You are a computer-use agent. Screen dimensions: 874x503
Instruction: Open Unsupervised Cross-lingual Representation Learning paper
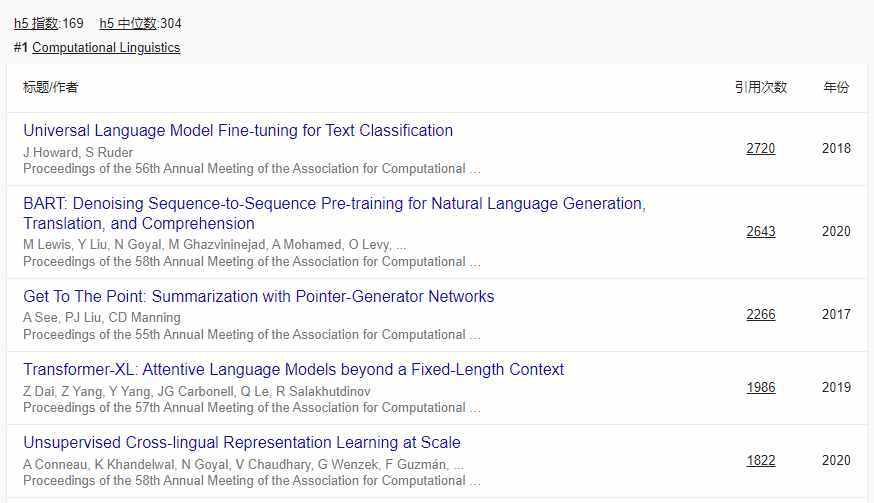pyautogui.click(x=242, y=442)
